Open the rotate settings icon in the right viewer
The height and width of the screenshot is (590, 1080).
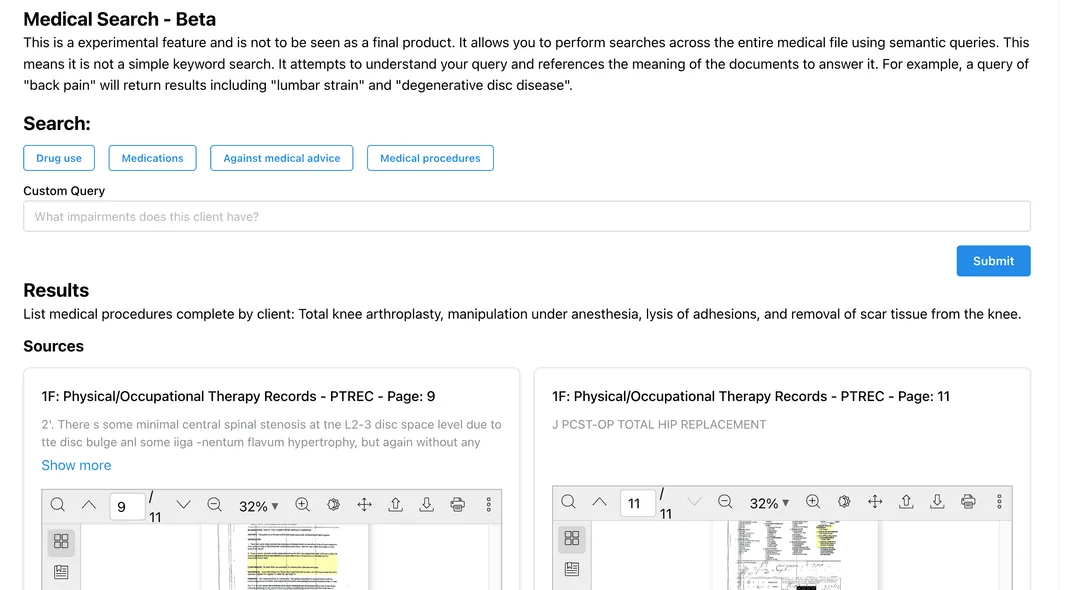843,502
